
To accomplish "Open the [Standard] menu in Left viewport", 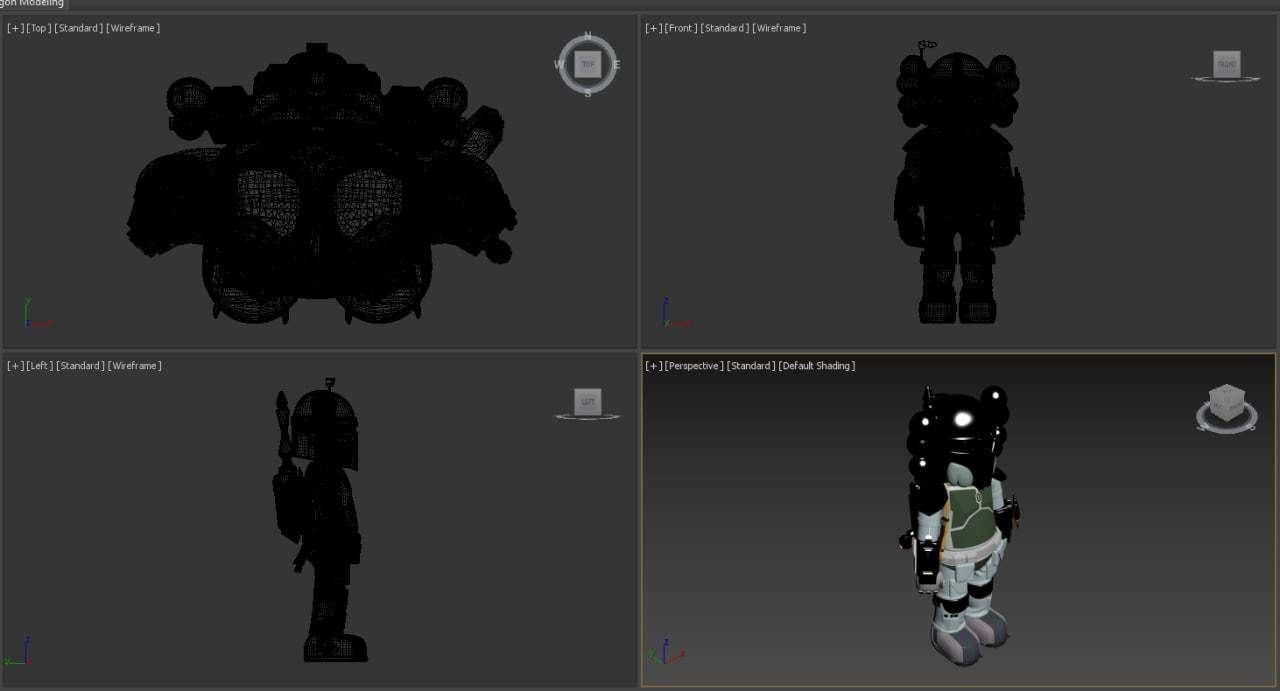I will [80, 366].
